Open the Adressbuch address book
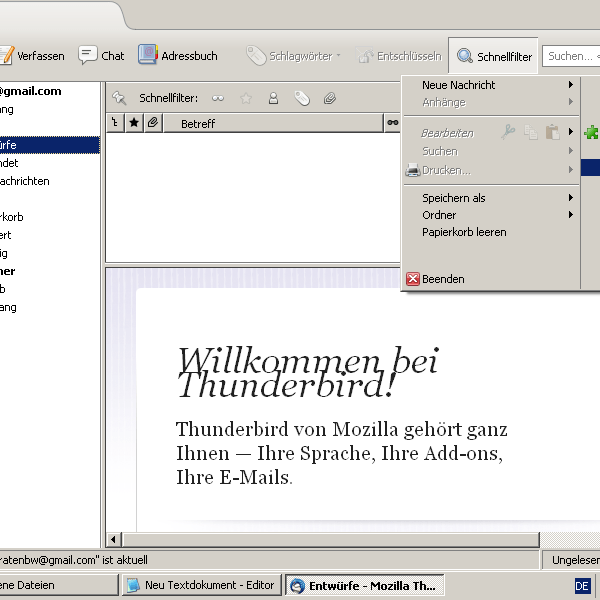600x600 pixels. [x=178, y=56]
